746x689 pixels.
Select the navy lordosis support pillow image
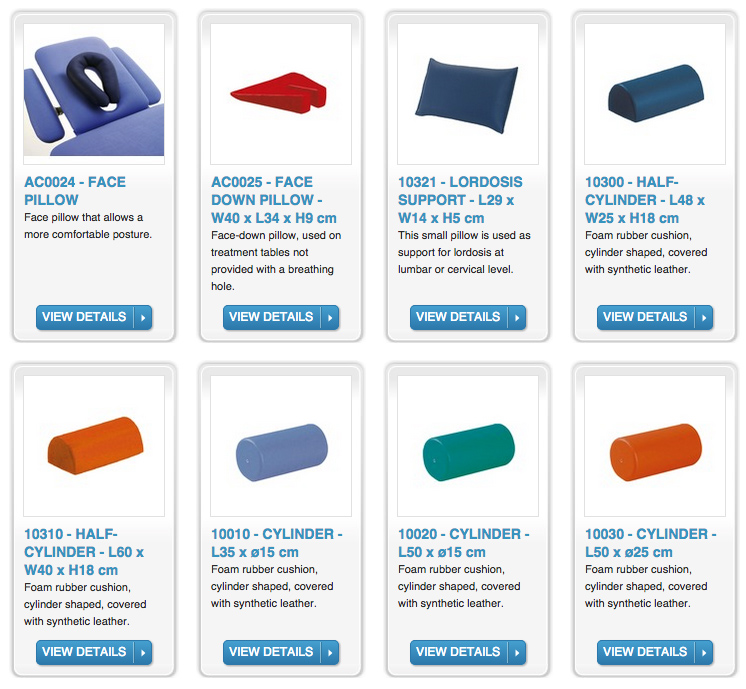pyautogui.click(x=468, y=94)
